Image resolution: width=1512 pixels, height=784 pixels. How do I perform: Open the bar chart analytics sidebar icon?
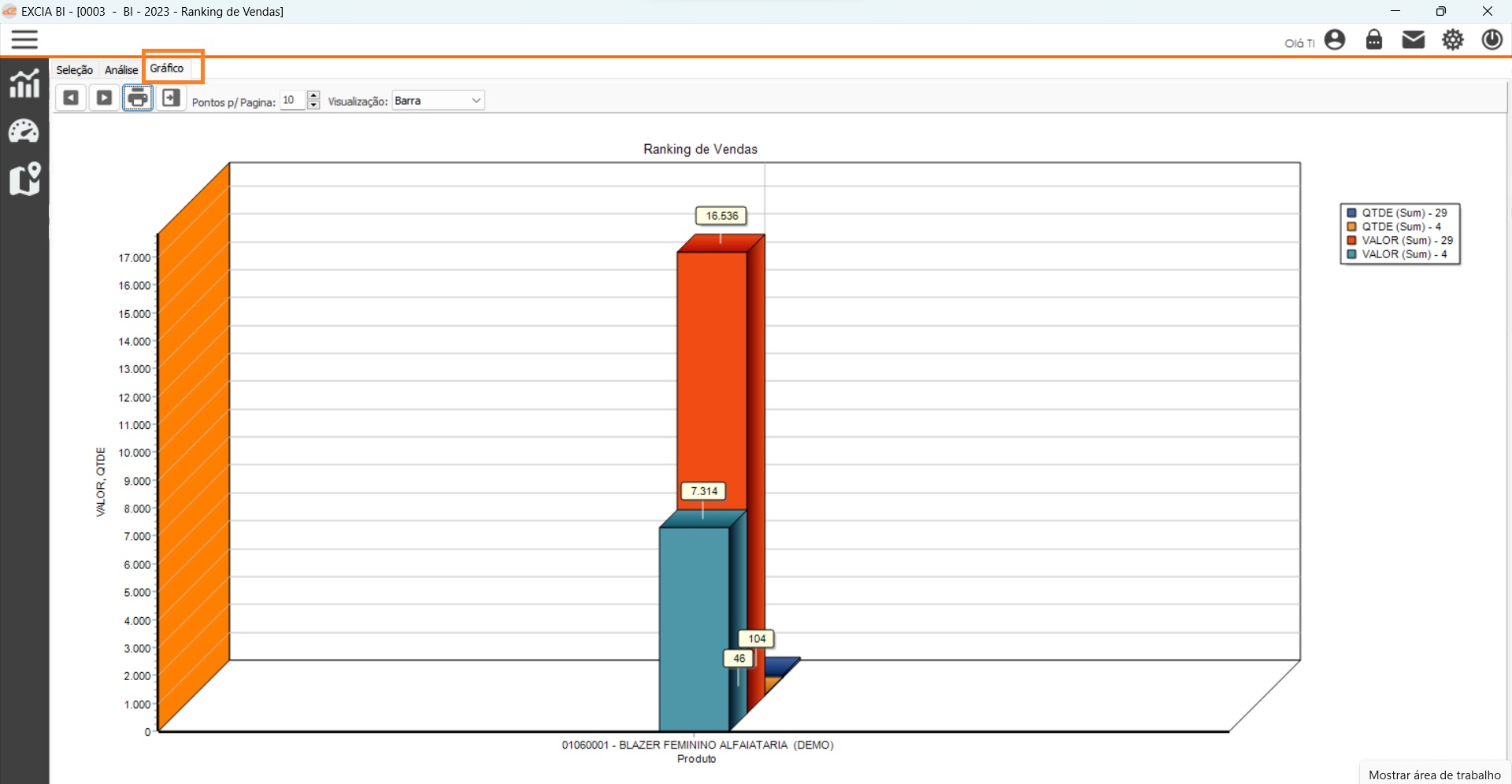[24, 83]
